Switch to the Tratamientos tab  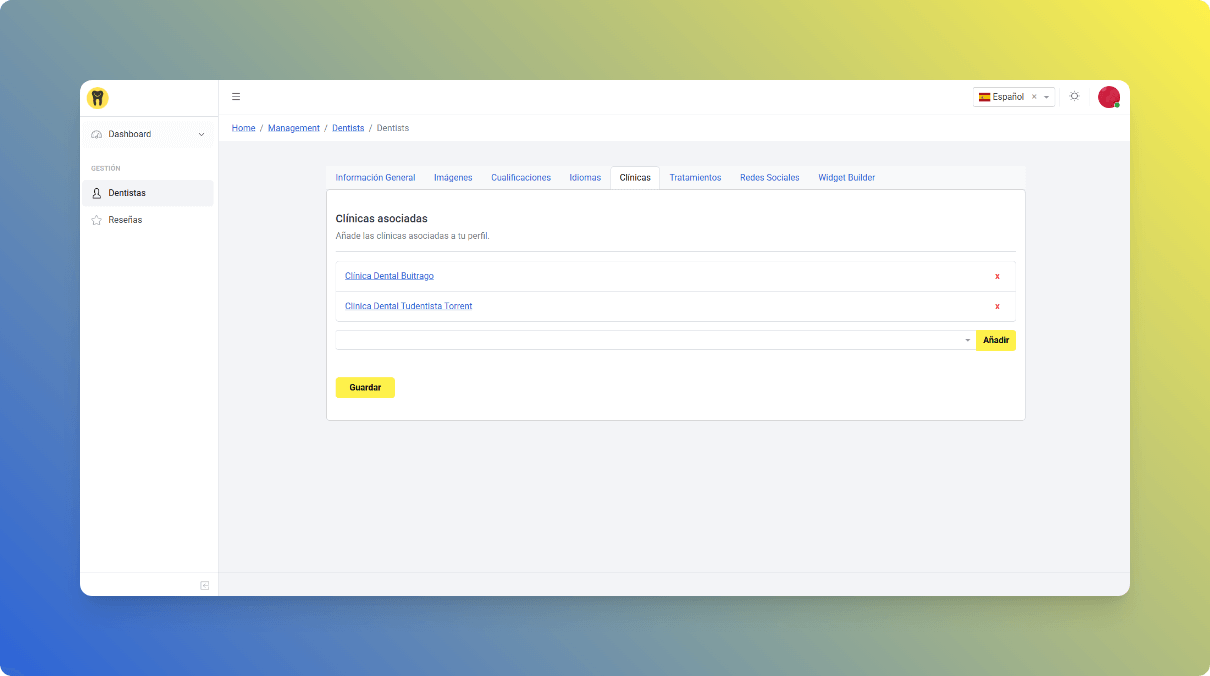(x=695, y=178)
